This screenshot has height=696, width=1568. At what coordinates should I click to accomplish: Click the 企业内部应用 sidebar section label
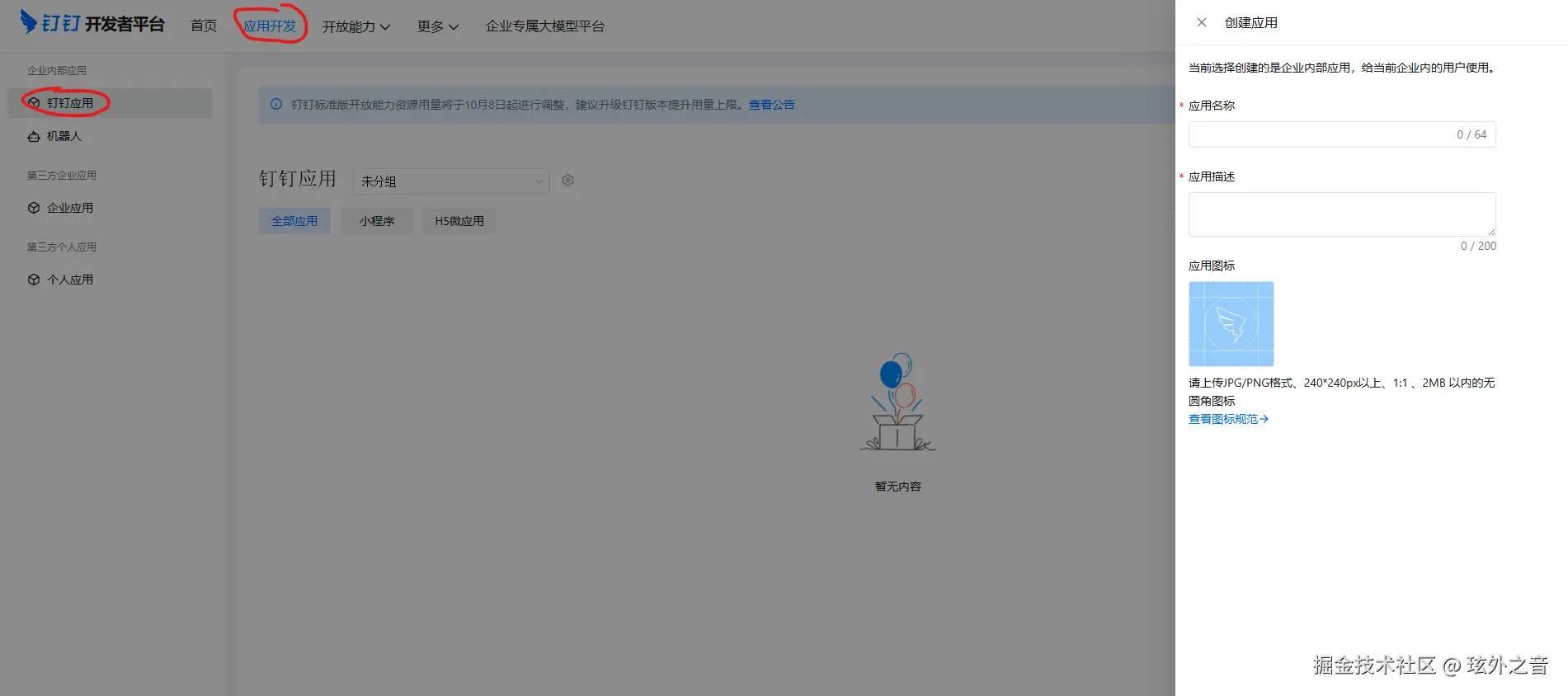click(57, 71)
